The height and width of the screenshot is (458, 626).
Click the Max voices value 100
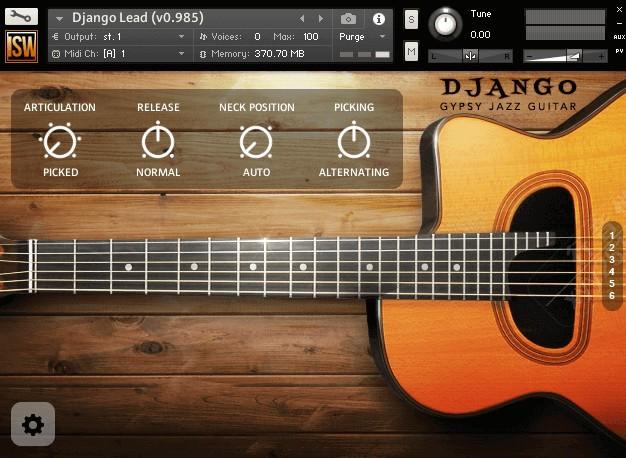311,37
